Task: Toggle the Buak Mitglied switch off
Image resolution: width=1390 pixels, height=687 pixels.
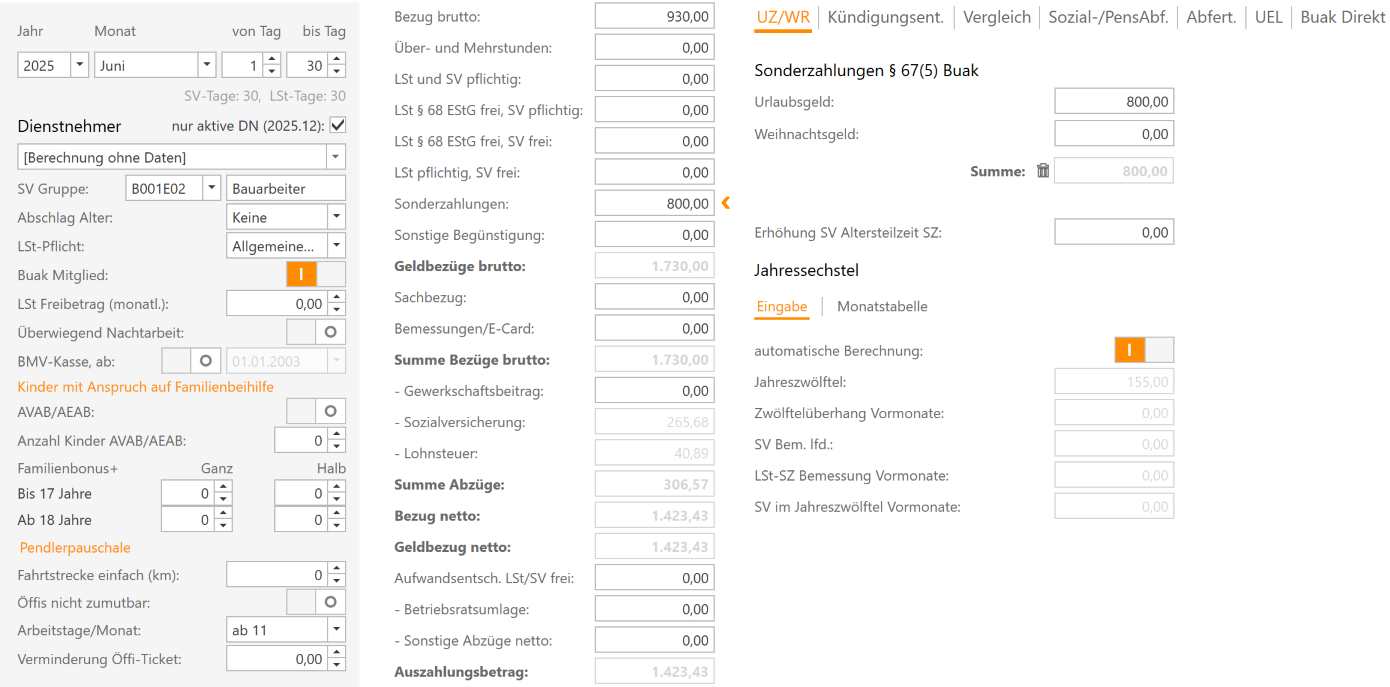Action: (301, 273)
